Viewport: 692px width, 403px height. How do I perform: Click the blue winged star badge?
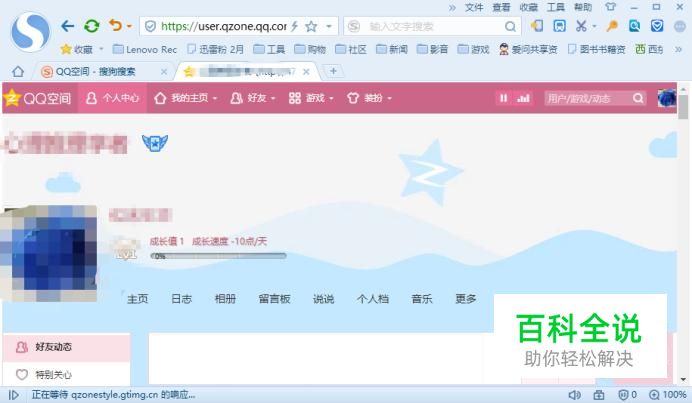155,143
